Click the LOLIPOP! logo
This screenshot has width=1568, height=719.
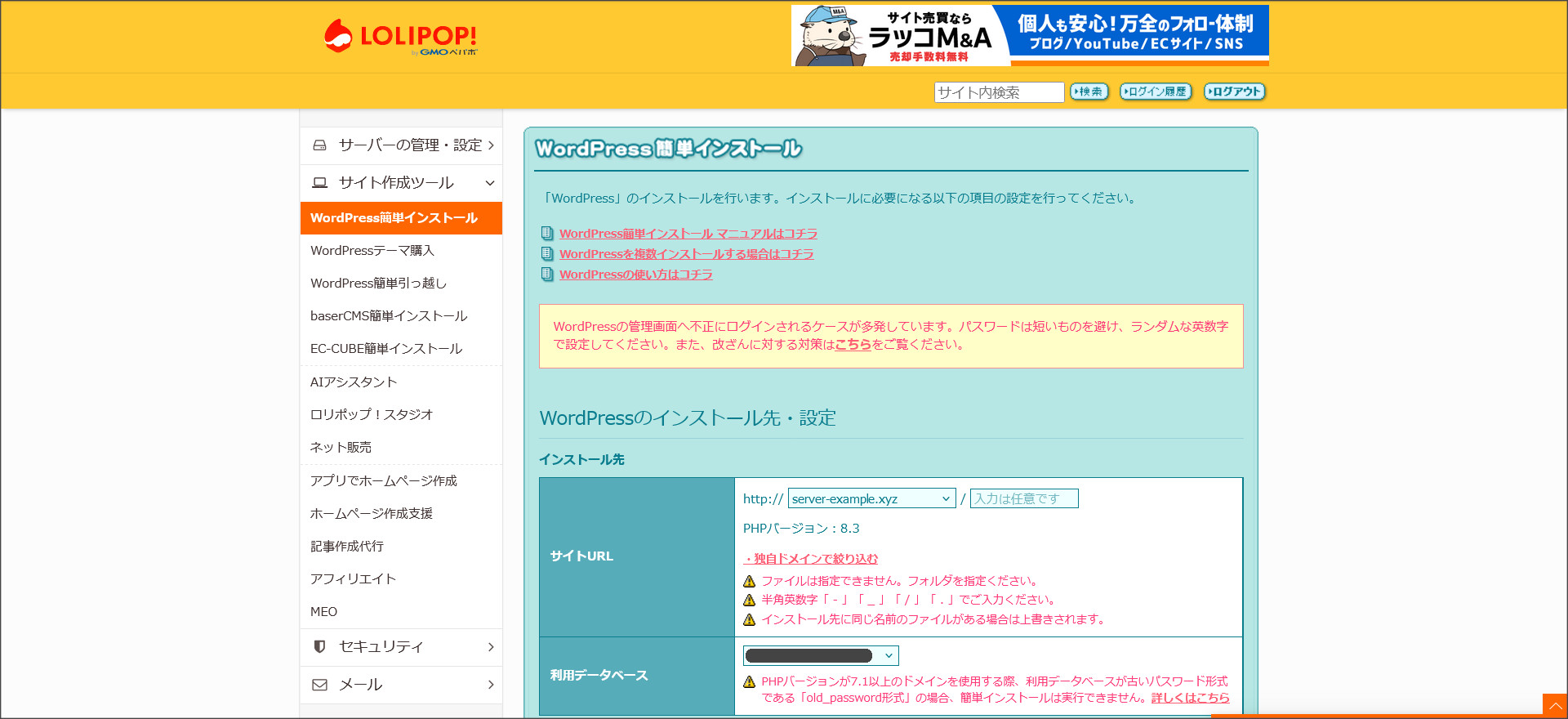[x=400, y=37]
